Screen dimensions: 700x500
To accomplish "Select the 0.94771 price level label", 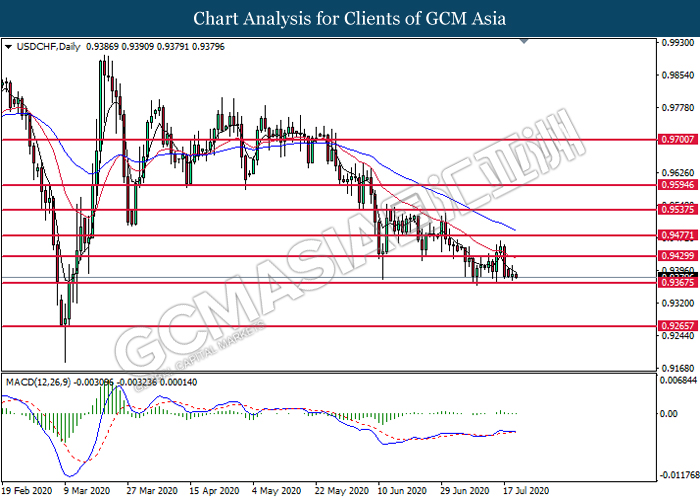I will 678,235.
